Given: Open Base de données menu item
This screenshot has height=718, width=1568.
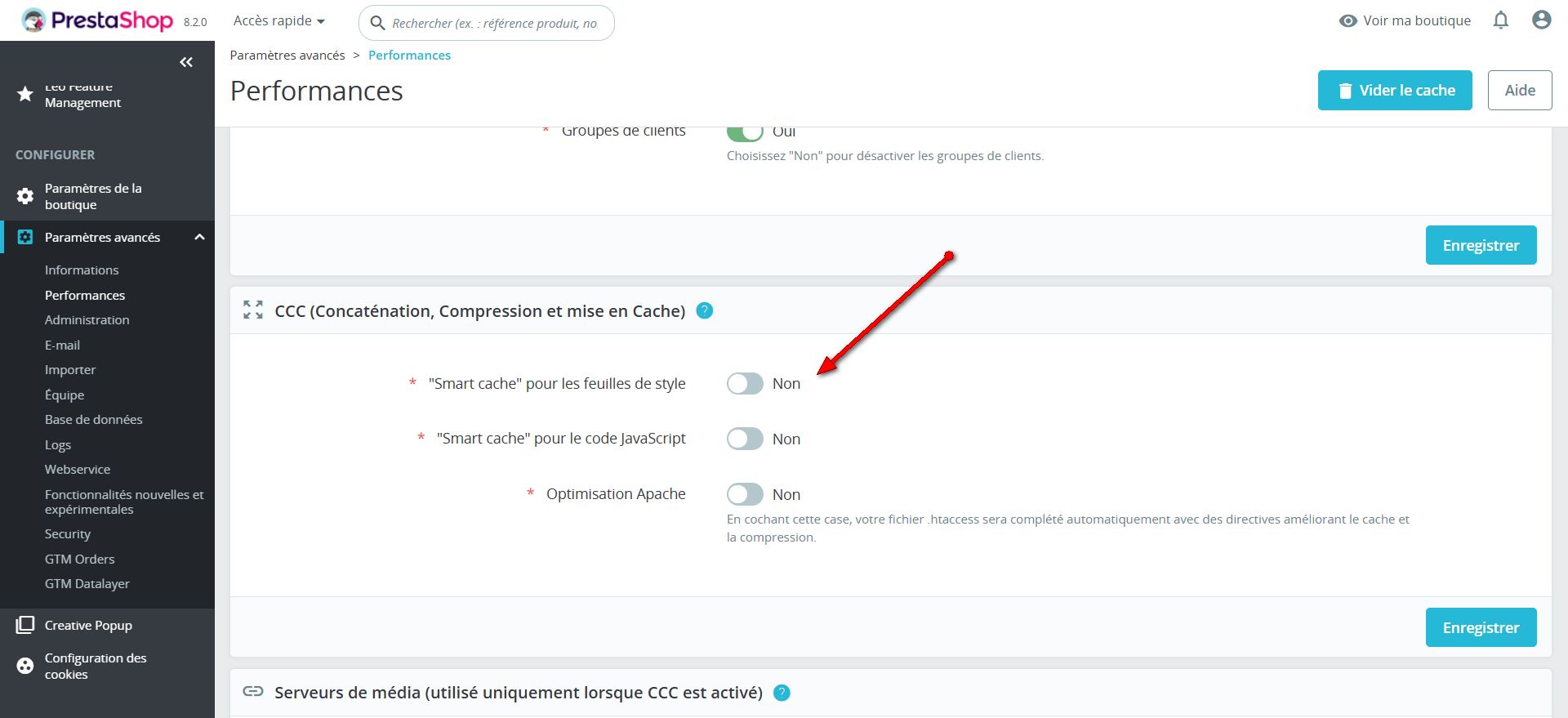Looking at the screenshot, I should (93, 419).
